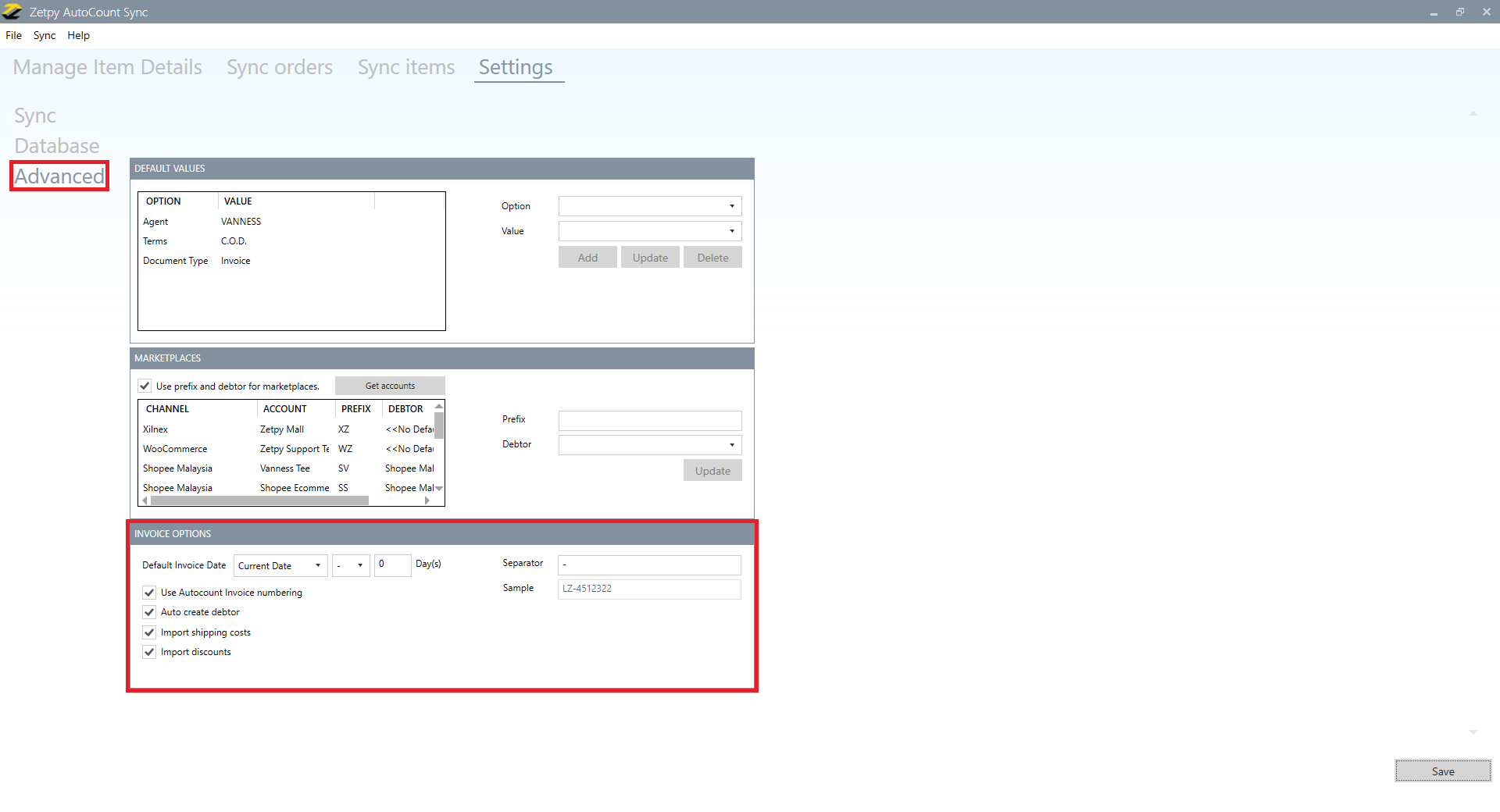Select the Xilnex channel row
This screenshot has height=812, width=1500.
click(x=287, y=429)
